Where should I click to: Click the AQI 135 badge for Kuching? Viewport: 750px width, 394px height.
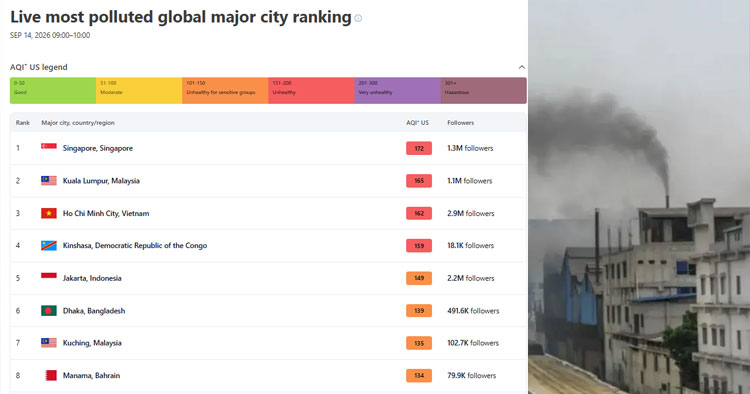419,343
